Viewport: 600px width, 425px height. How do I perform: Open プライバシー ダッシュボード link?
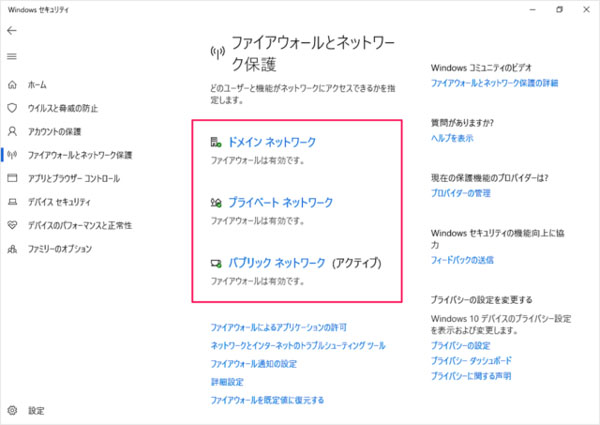[x=471, y=361]
